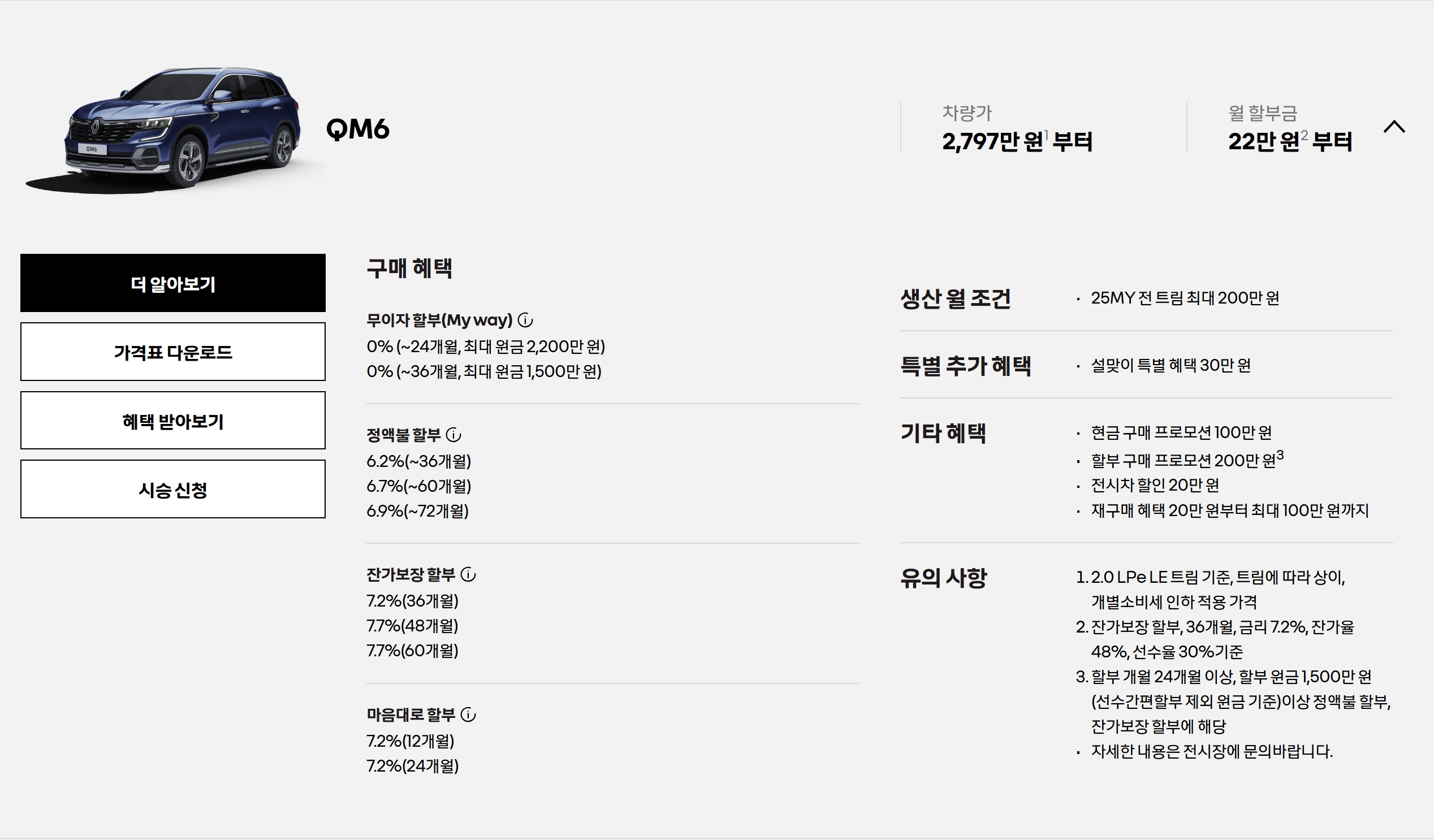Click 25MY 전 트림 최대 200만 원
This screenshot has width=1434, height=840.
click(x=1185, y=298)
